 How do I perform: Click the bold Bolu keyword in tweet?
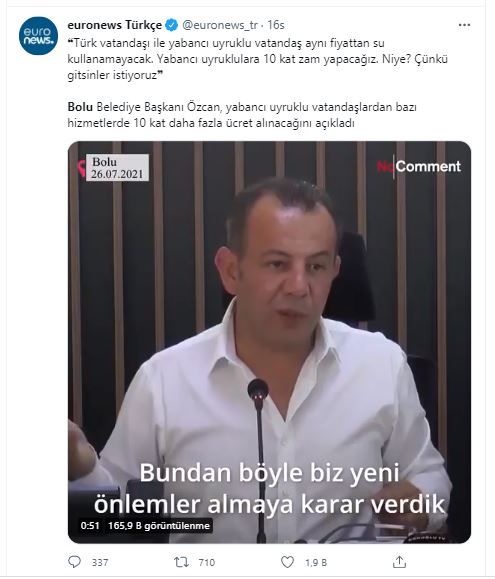coord(80,107)
